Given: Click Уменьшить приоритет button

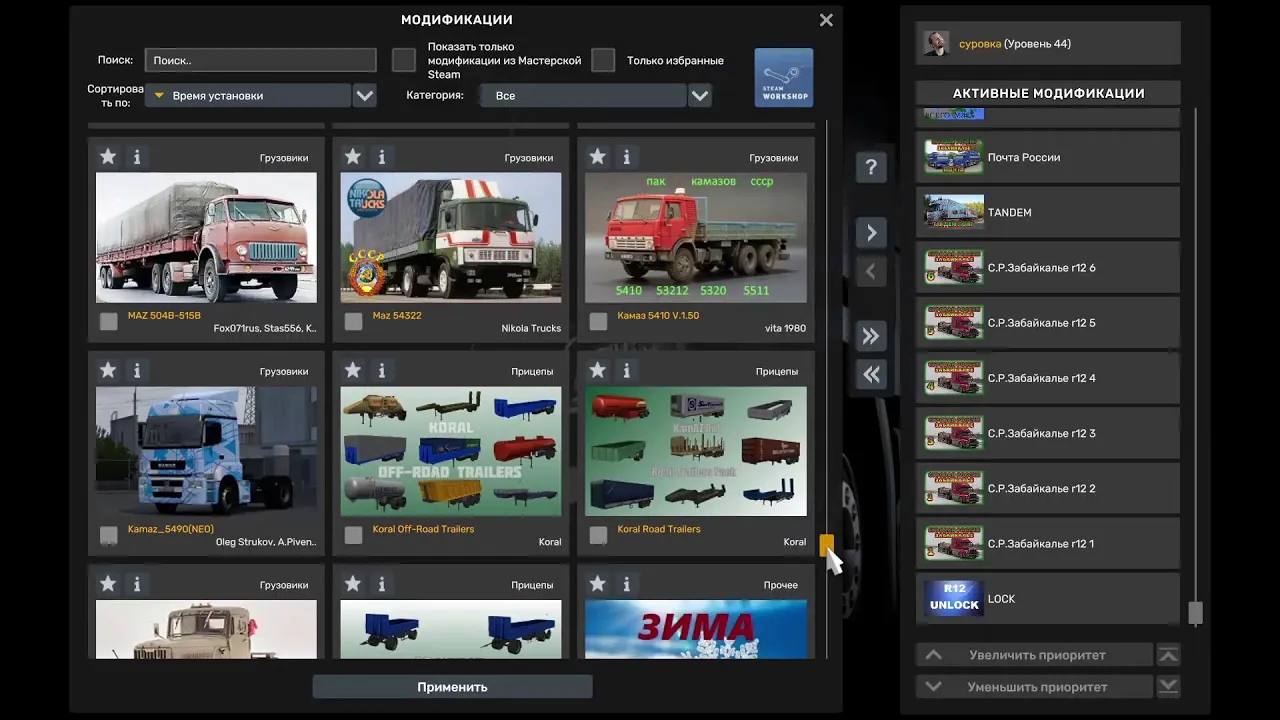Looking at the screenshot, I should (1035, 687).
